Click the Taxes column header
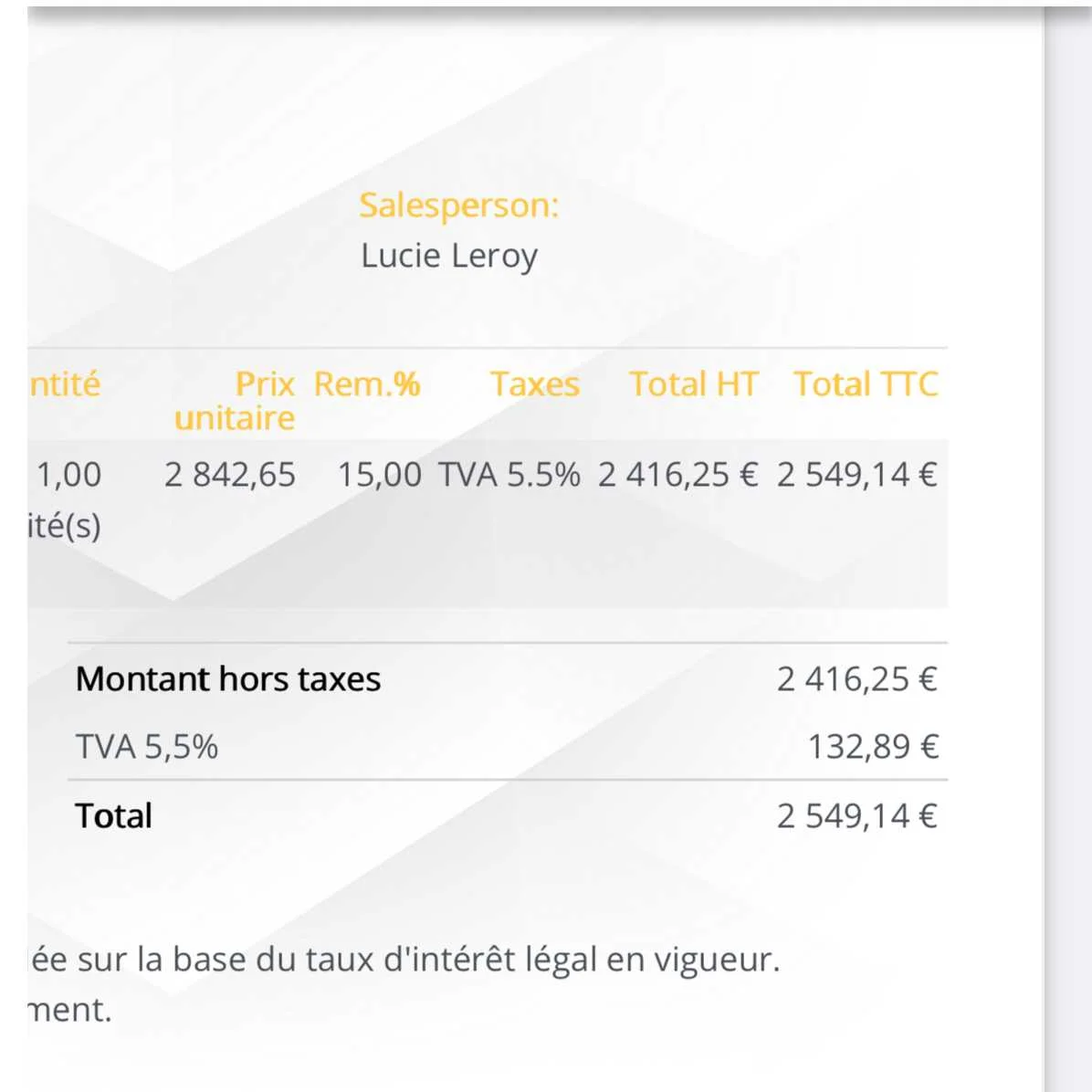Viewport: 1092px width, 1092px height. pyautogui.click(x=535, y=384)
